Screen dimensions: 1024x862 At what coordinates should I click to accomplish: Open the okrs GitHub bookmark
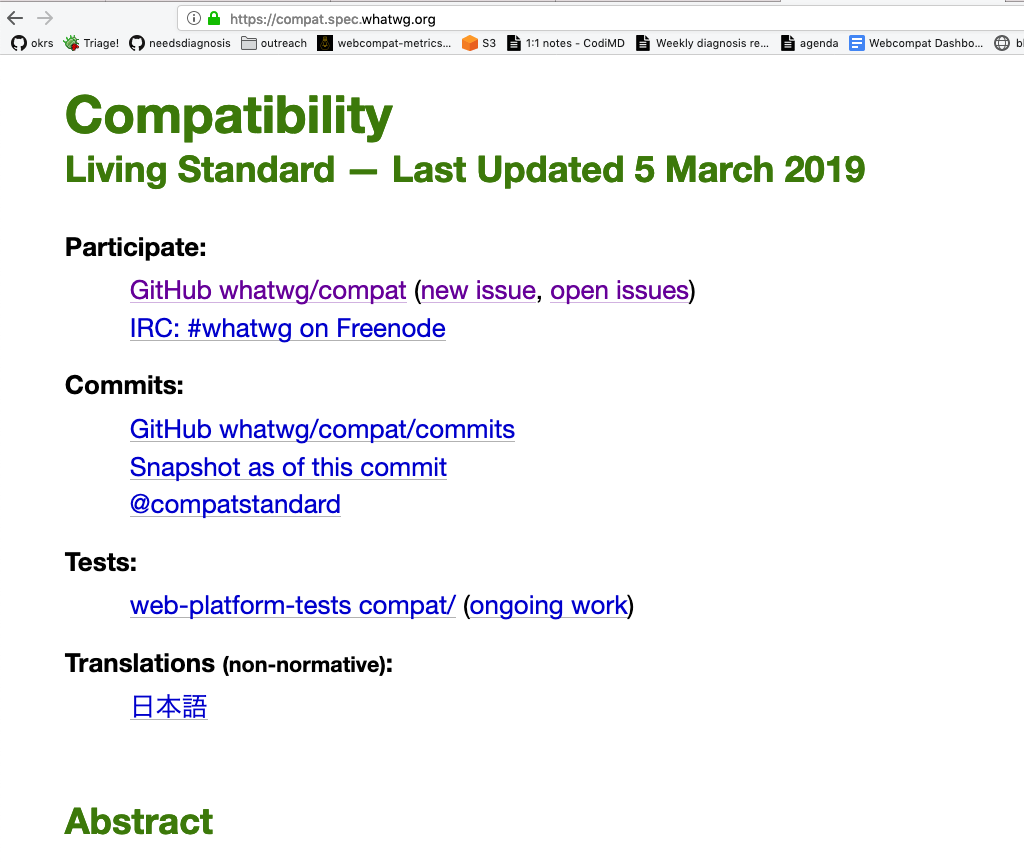pyautogui.click(x=32, y=43)
